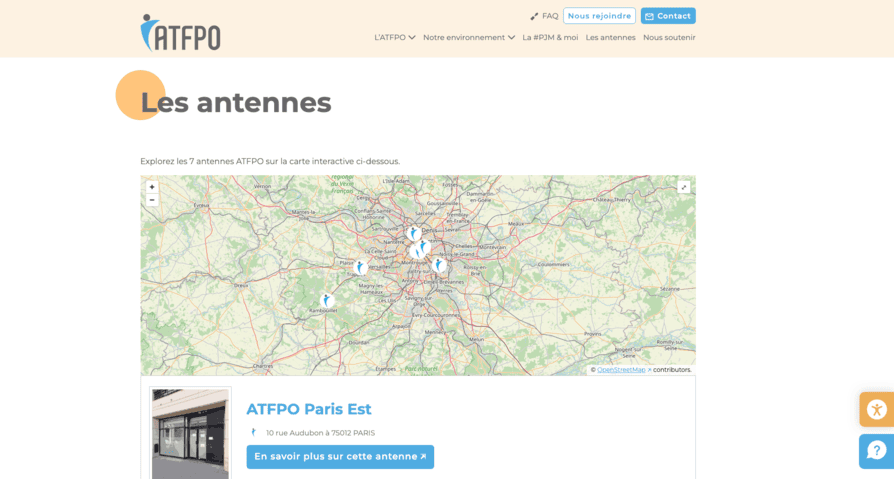This screenshot has width=894, height=479.
Task: Click the ATFPO Paris Est building photo
Action: click(190, 433)
